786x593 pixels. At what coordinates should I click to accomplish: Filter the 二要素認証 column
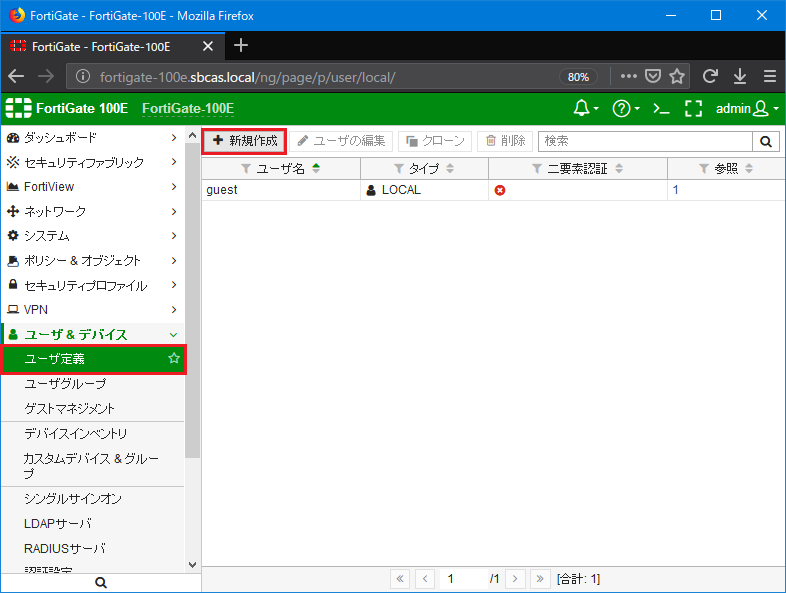coord(537,169)
